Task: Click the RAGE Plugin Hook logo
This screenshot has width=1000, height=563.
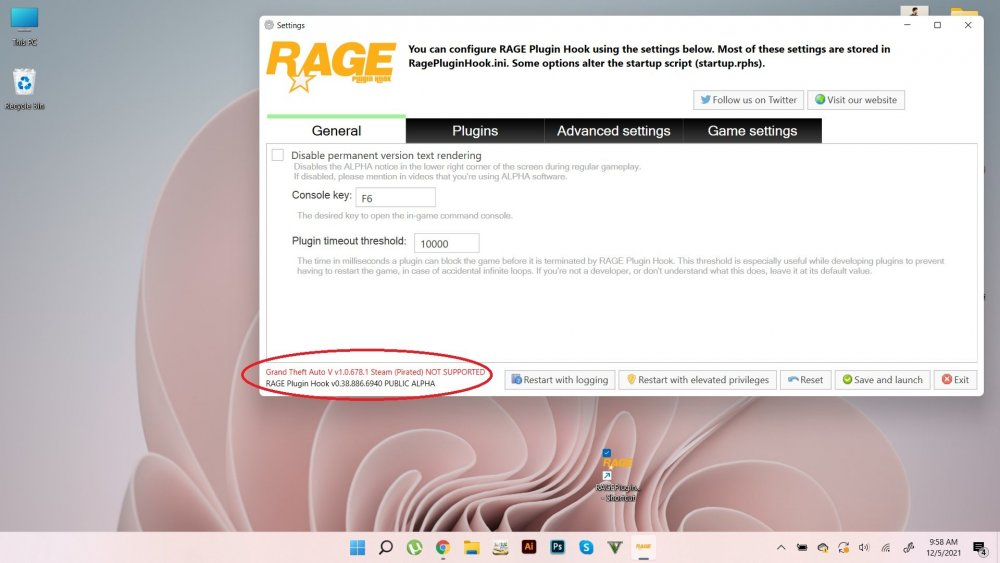Action: click(330, 66)
